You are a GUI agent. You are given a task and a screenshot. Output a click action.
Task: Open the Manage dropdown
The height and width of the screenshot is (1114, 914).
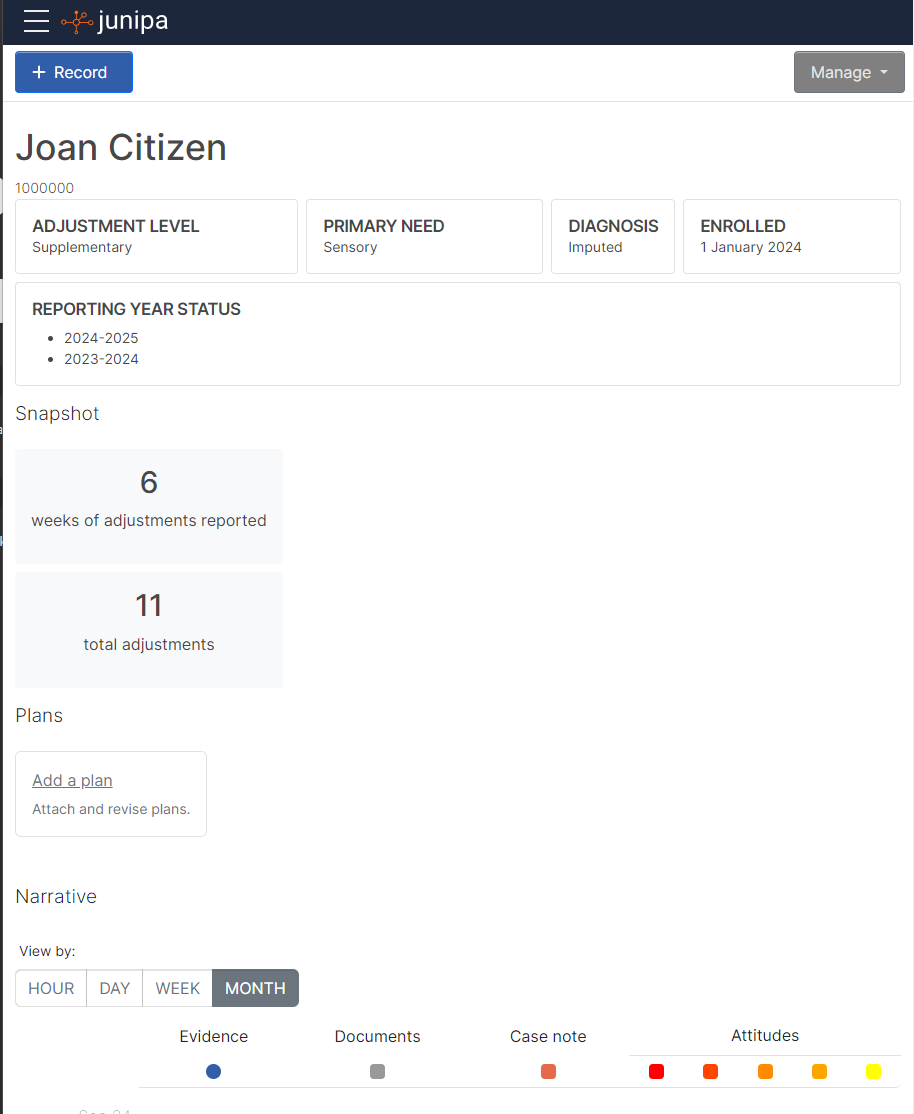(849, 72)
